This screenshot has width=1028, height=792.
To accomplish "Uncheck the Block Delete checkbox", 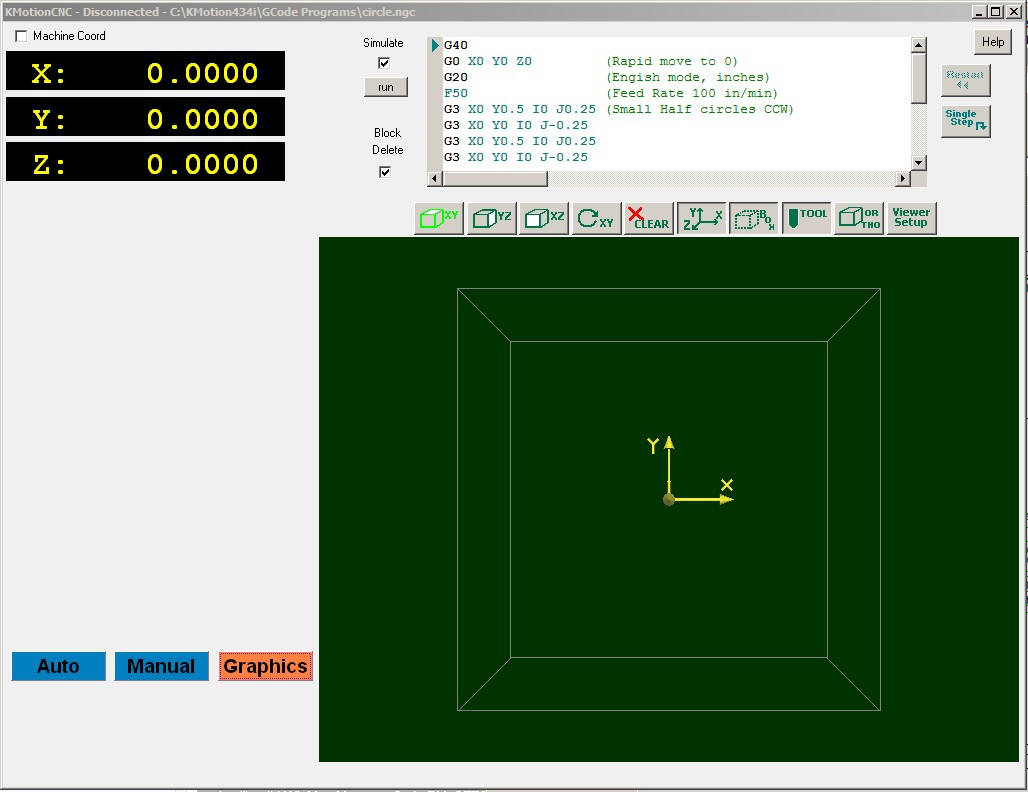I will coord(385,172).
